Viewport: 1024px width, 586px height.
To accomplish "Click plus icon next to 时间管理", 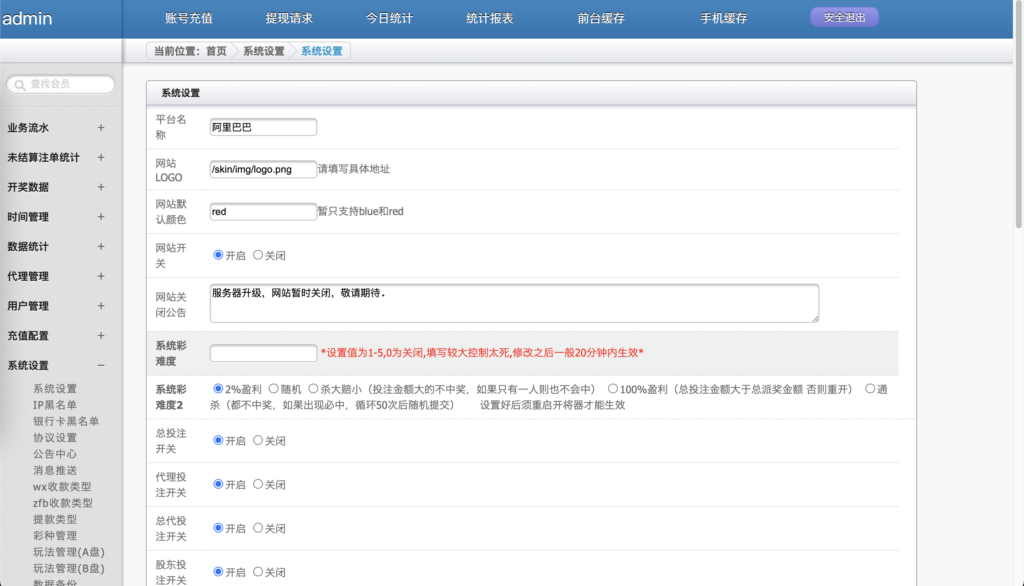I will coord(100,217).
